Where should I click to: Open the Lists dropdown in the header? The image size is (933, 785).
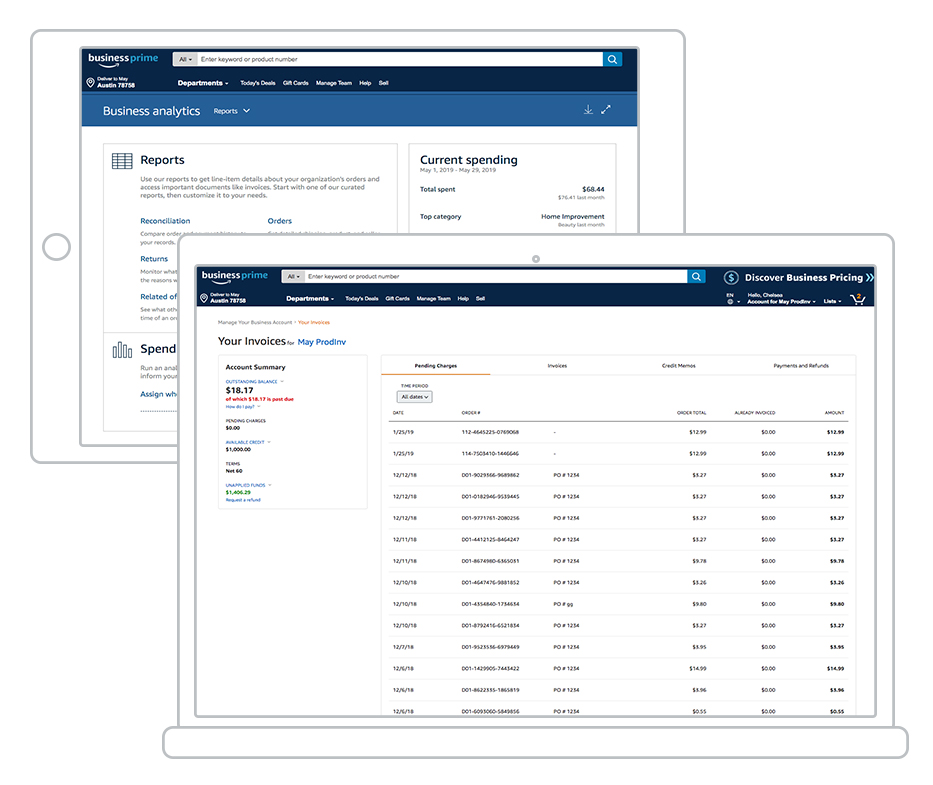[x=832, y=301]
